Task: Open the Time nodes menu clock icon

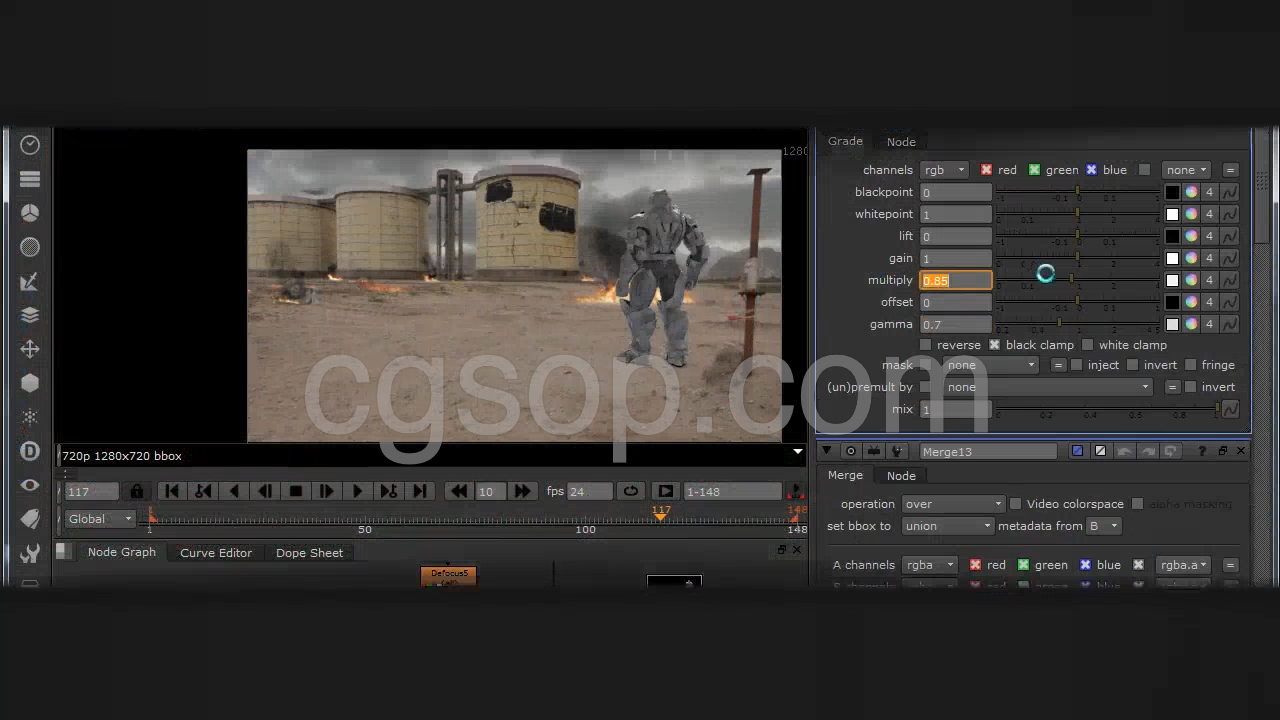Action: click(30, 145)
